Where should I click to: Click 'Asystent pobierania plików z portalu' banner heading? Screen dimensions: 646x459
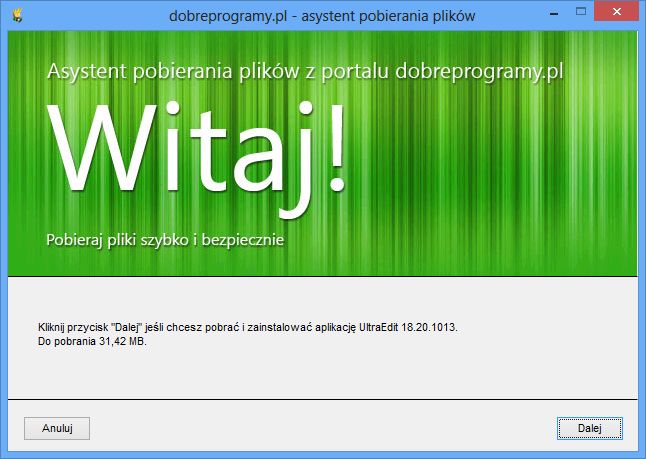tap(305, 71)
